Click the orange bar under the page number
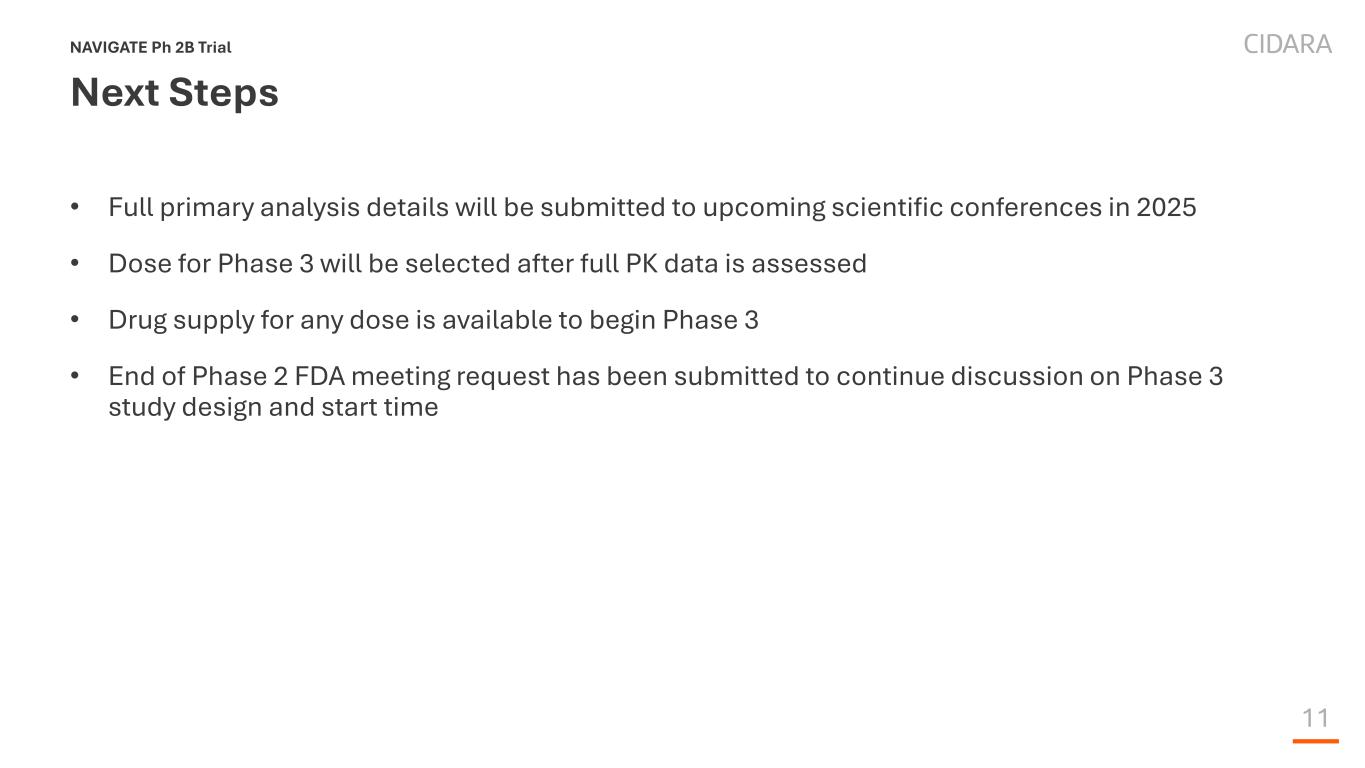Viewport: 1365px width, 768px height. [1315, 741]
